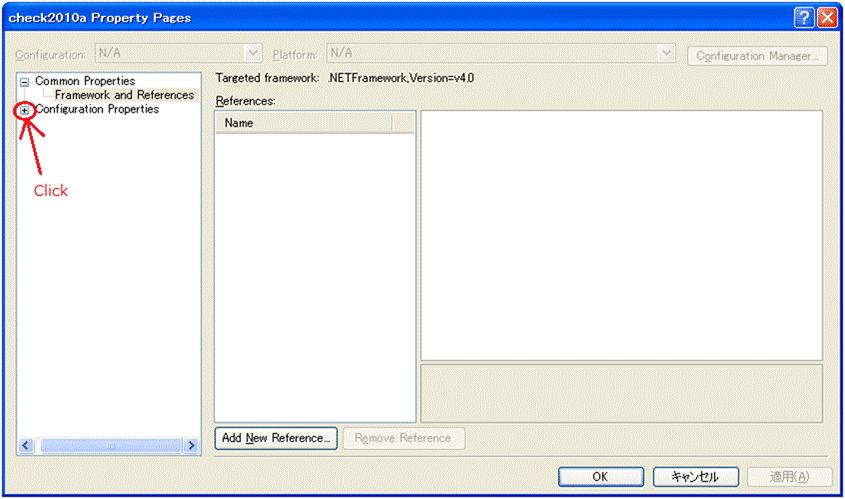Image resolution: width=845 pixels, height=499 pixels.
Task: Confirm the dialog with OK
Action: click(600, 477)
